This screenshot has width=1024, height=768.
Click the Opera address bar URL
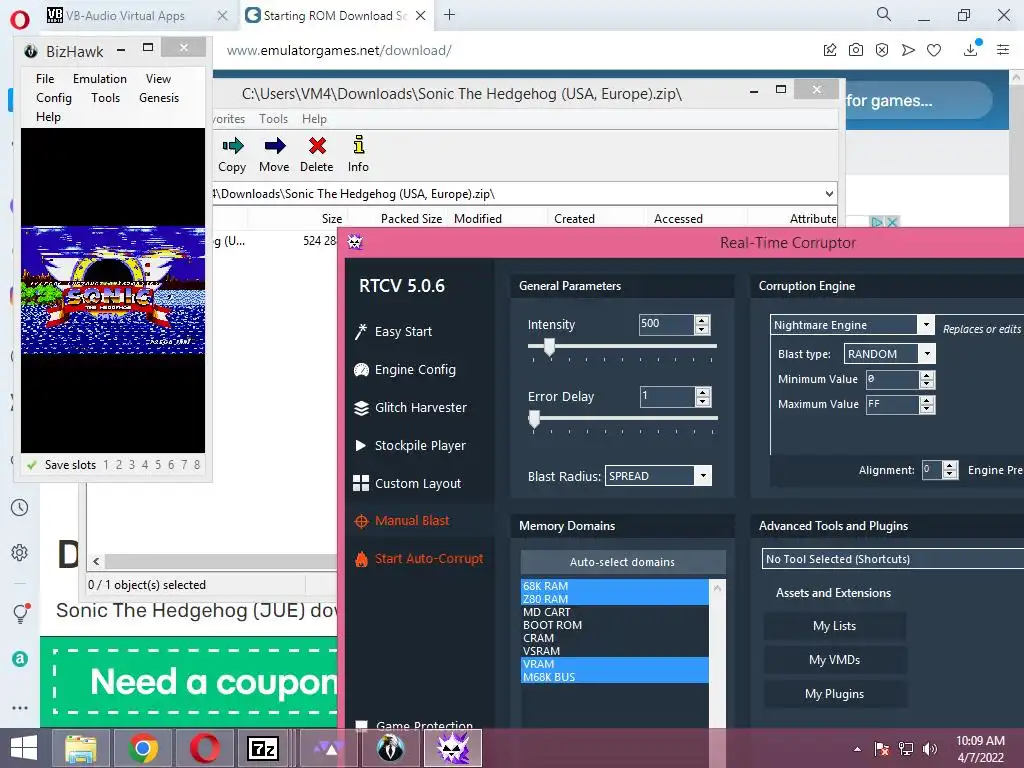[x=339, y=50]
